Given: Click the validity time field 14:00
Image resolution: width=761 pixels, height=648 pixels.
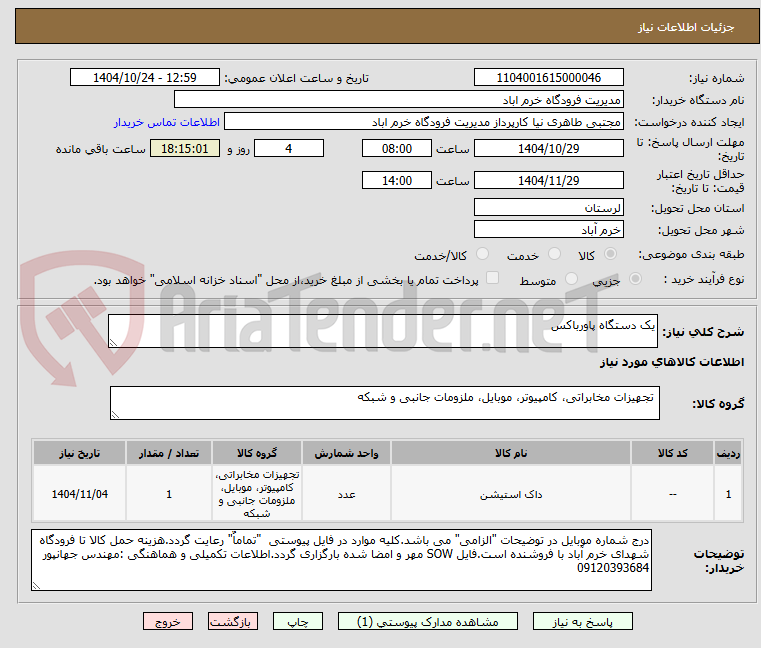Looking at the screenshot, I should coord(397,181).
